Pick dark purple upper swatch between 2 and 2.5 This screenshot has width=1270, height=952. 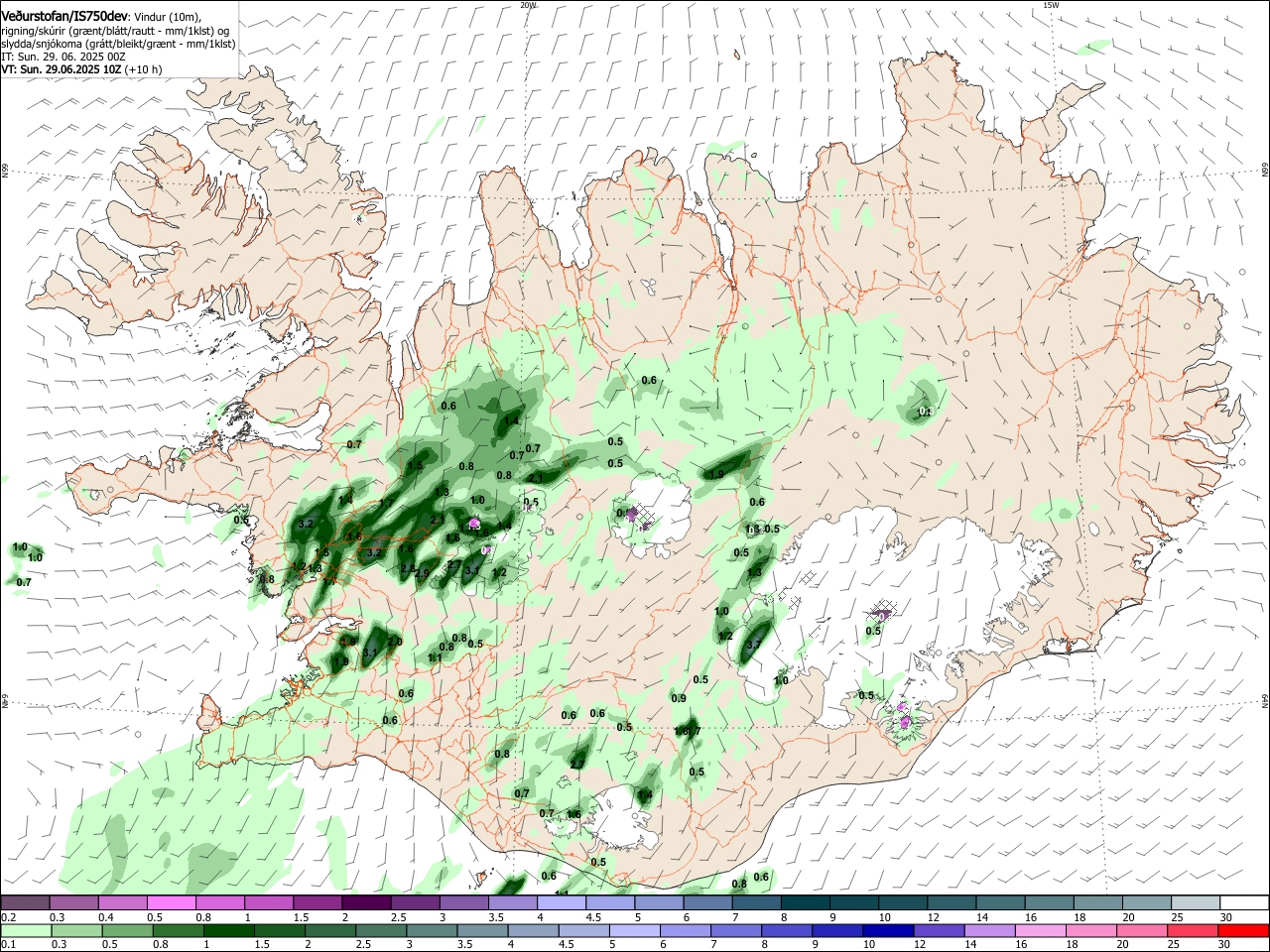click(365, 903)
